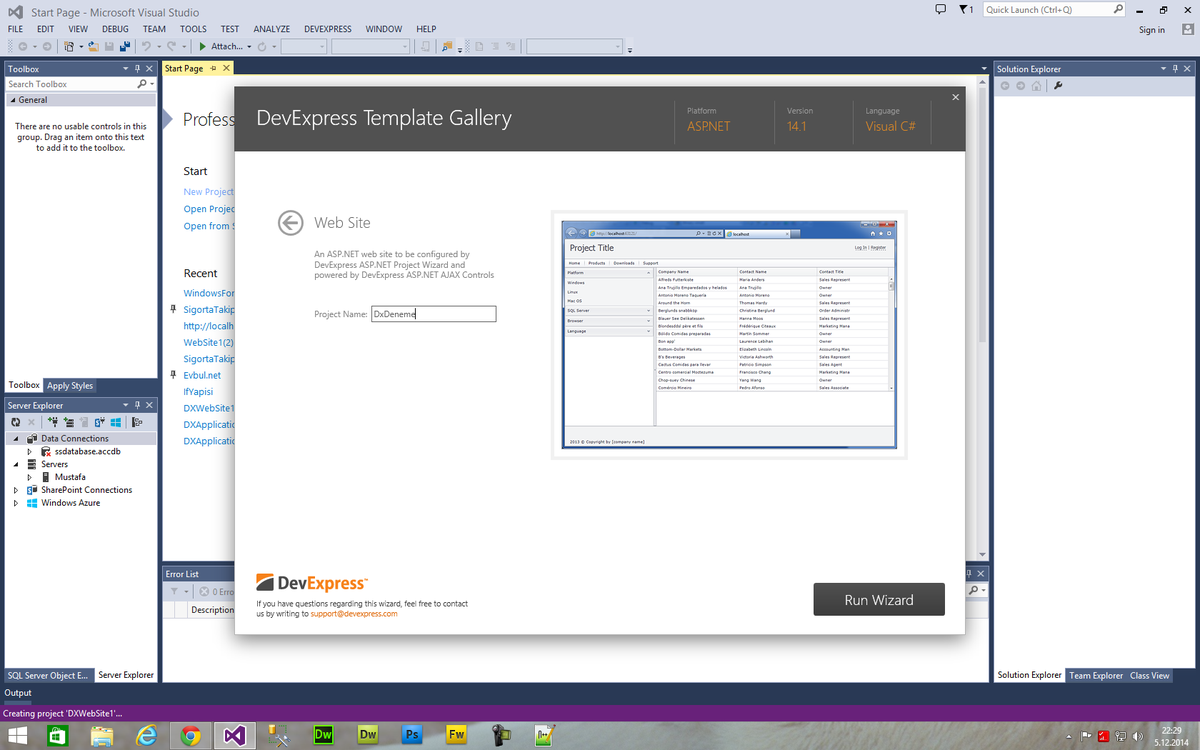Click the Undo toolbar icon
The height and width of the screenshot is (750, 1200).
(147, 46)
